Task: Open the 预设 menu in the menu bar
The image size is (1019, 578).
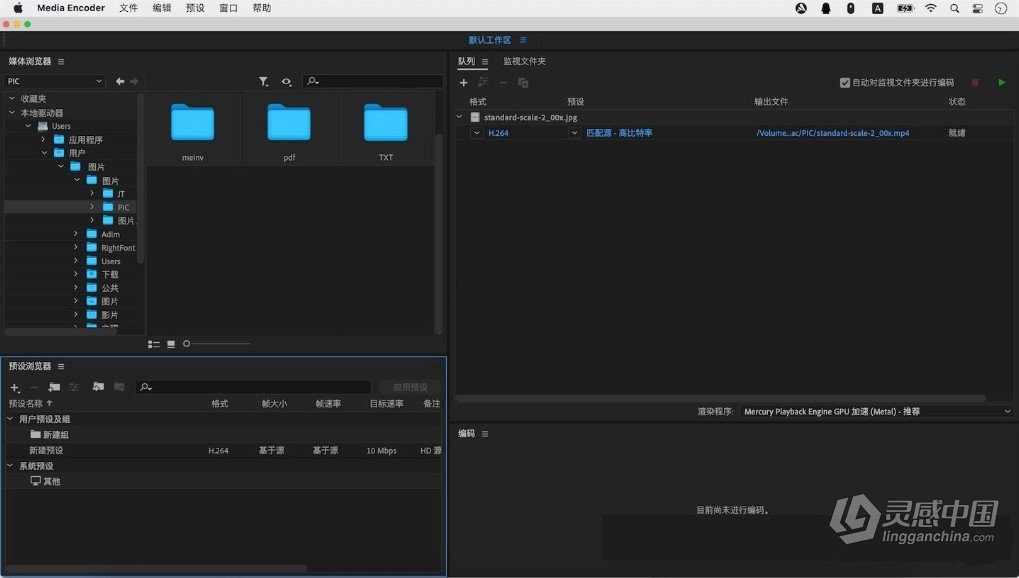Action: pyautogui.click(x=194, y=8)
